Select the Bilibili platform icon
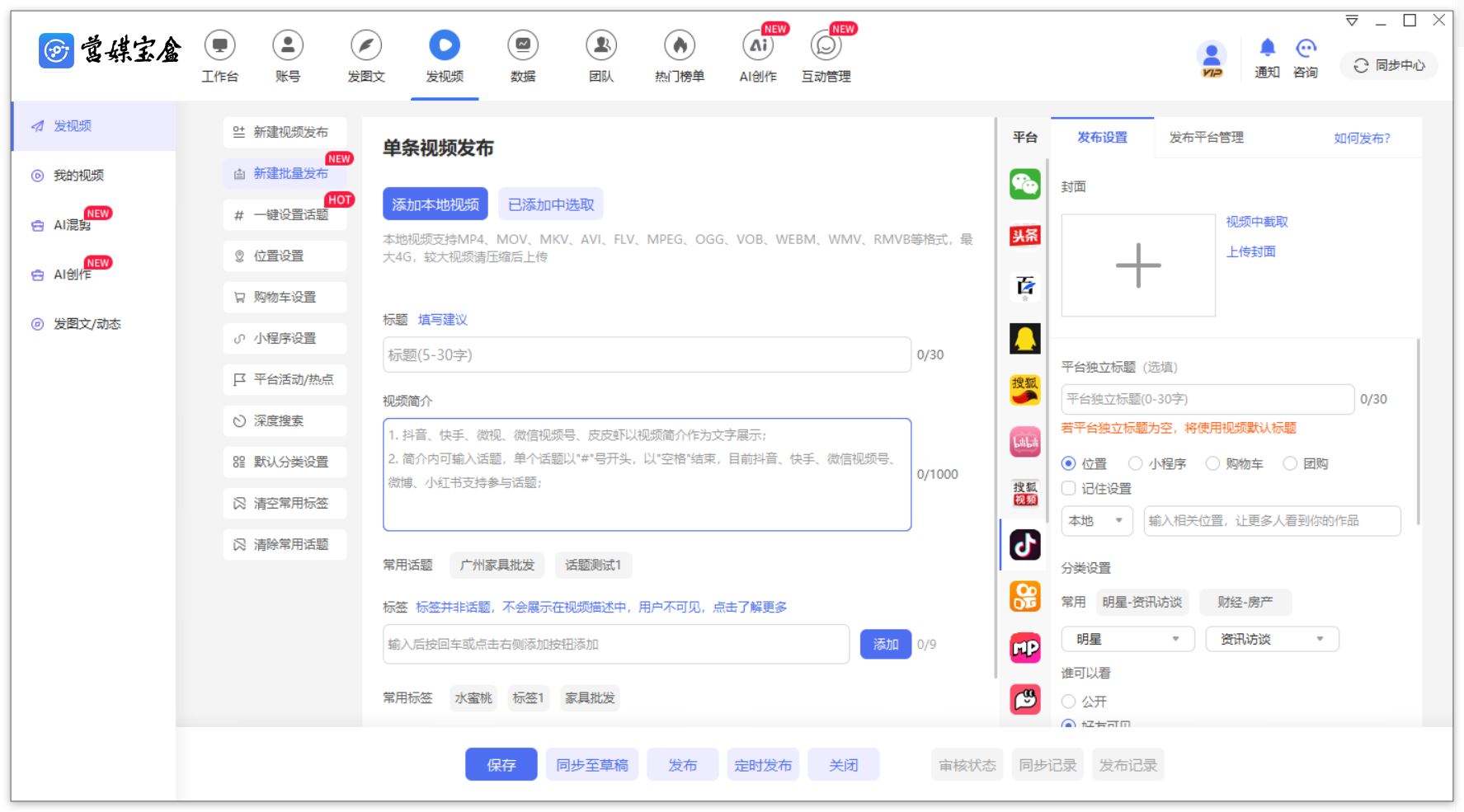 point(1024,443)
